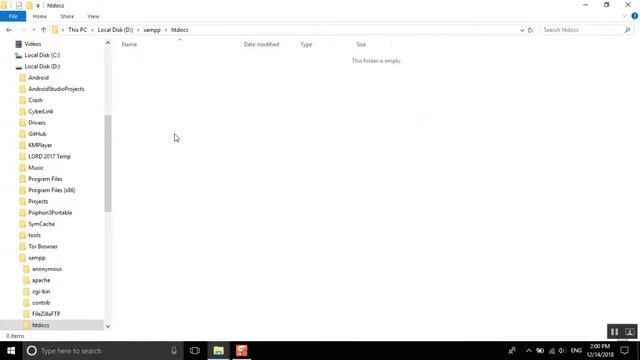Click navigation pane scroll down arrow
640x360 pixels.
[108, 326]
